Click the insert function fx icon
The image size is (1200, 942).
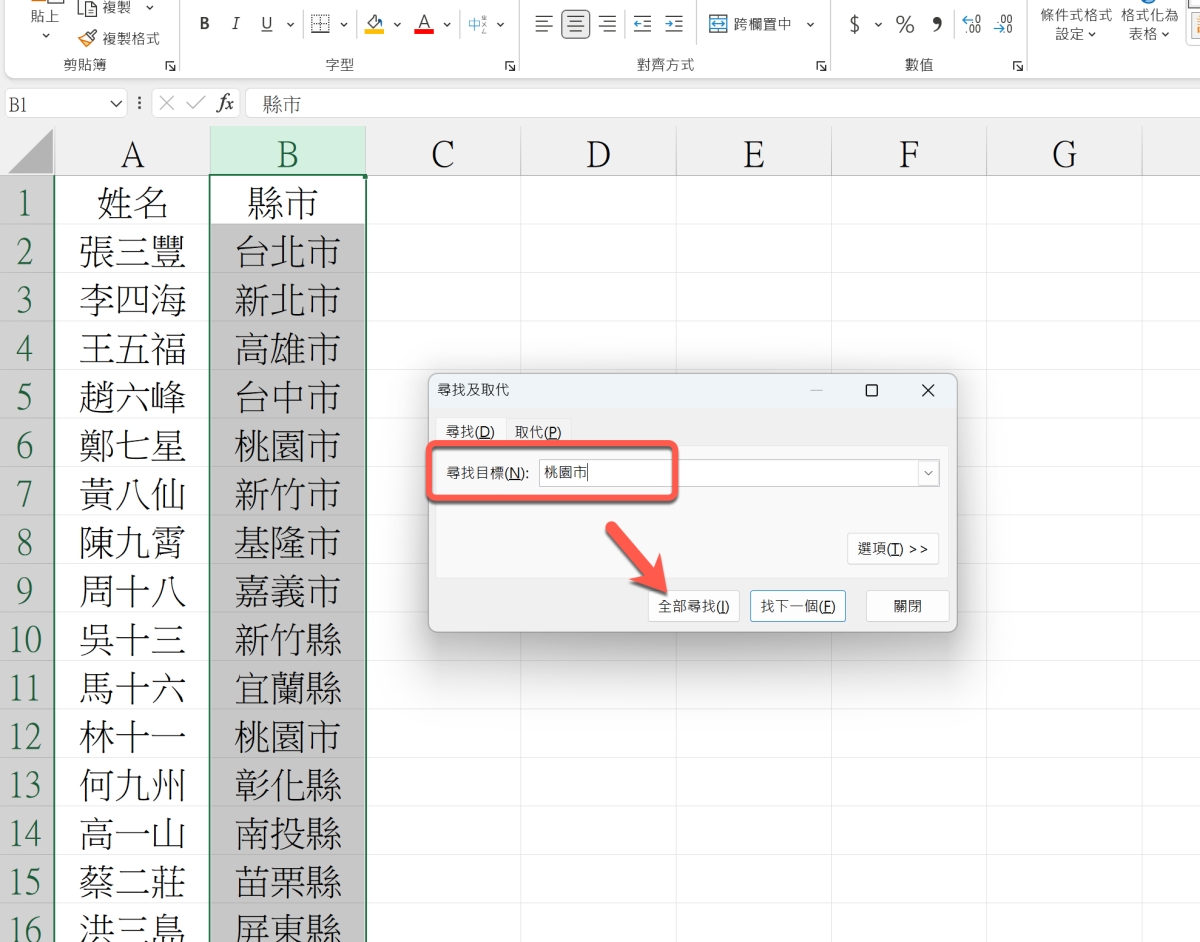[x=226, y=103]
